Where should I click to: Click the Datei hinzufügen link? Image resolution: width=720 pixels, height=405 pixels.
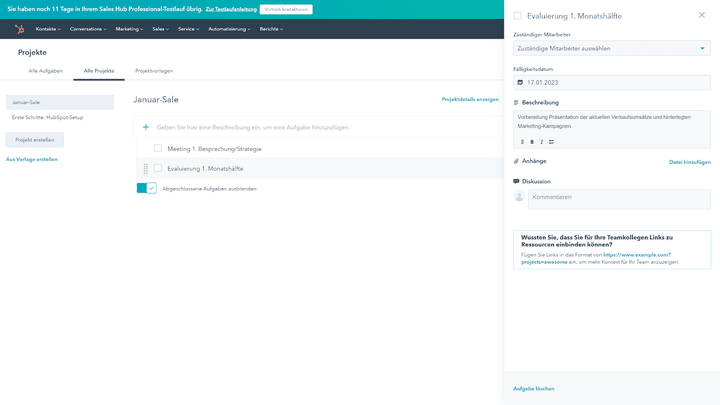pyautogui.click(x=690, y=162)
